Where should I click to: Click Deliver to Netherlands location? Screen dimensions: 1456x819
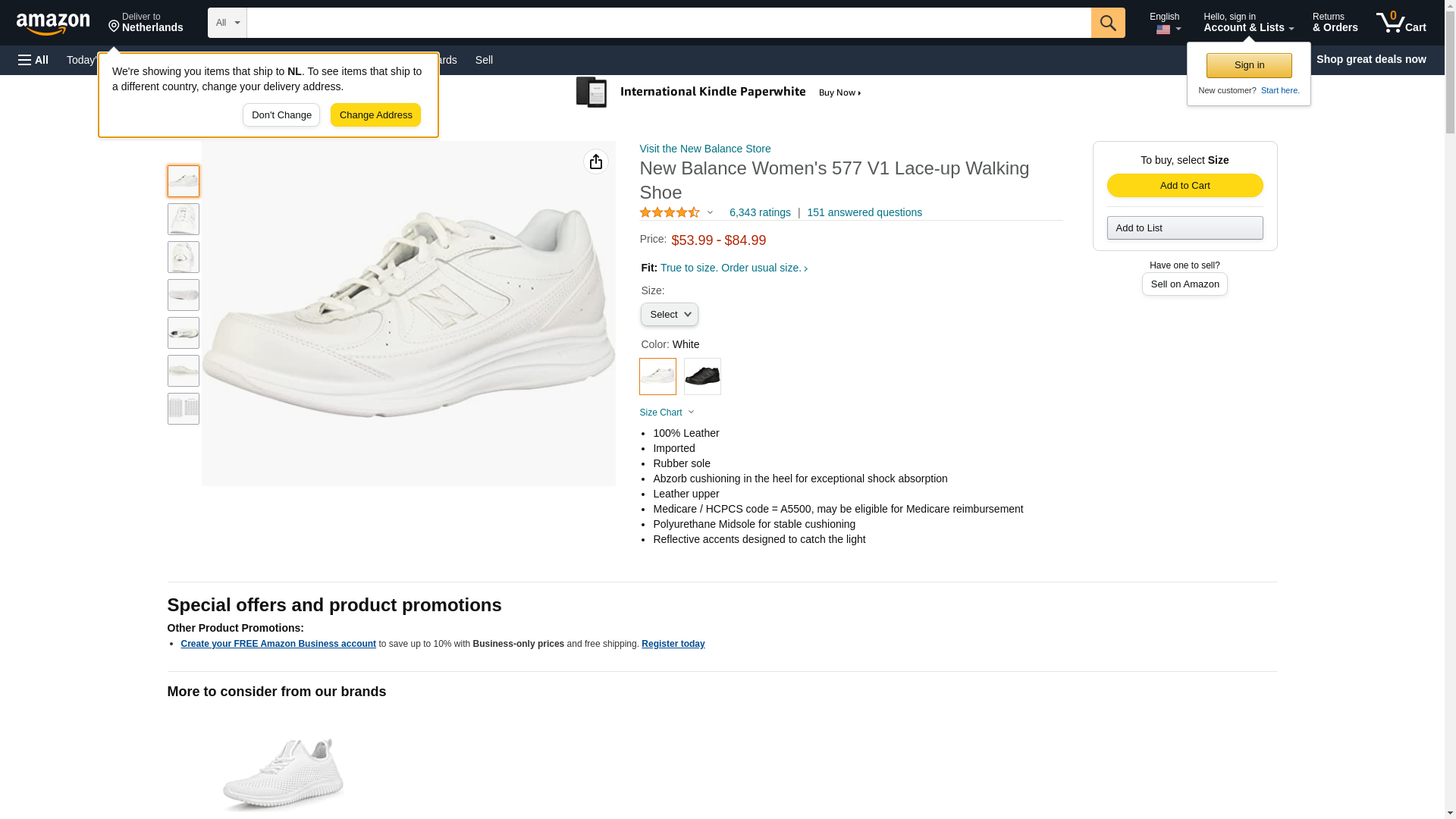coord(146,23)
